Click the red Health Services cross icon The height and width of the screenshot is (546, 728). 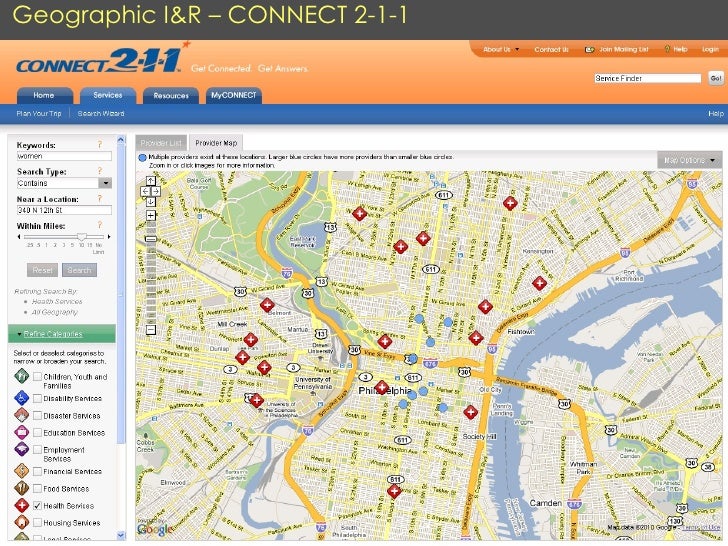[x=21, y=505]
